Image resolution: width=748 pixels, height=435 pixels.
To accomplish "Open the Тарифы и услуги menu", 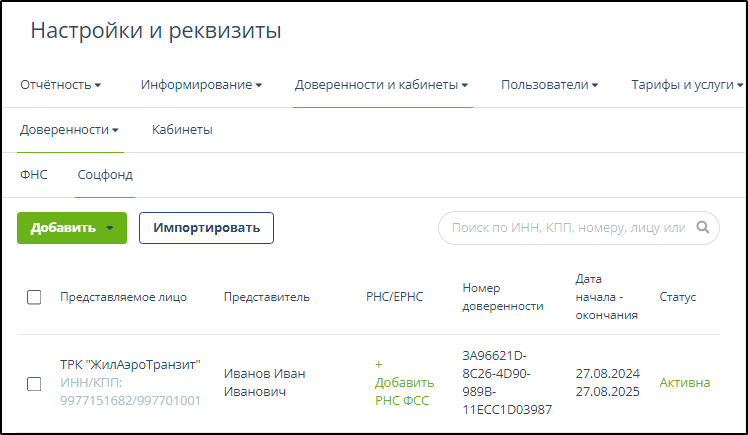I will pyautogui.click(x=686, y=85).
